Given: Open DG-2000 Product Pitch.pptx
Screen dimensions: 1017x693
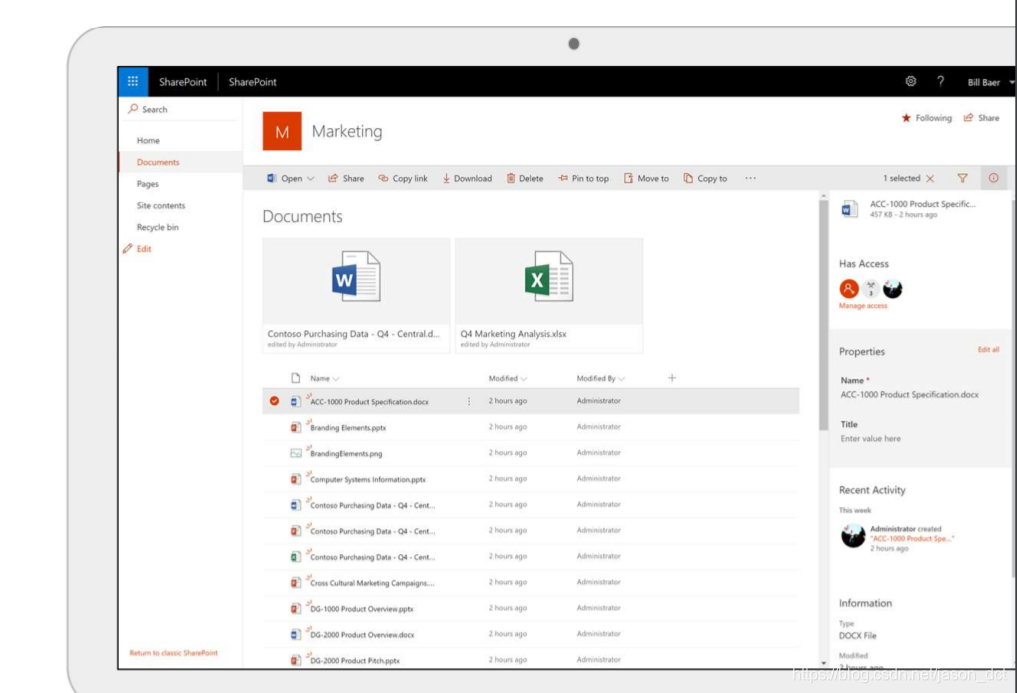Looking at the screenshot, I should (355, 661).
